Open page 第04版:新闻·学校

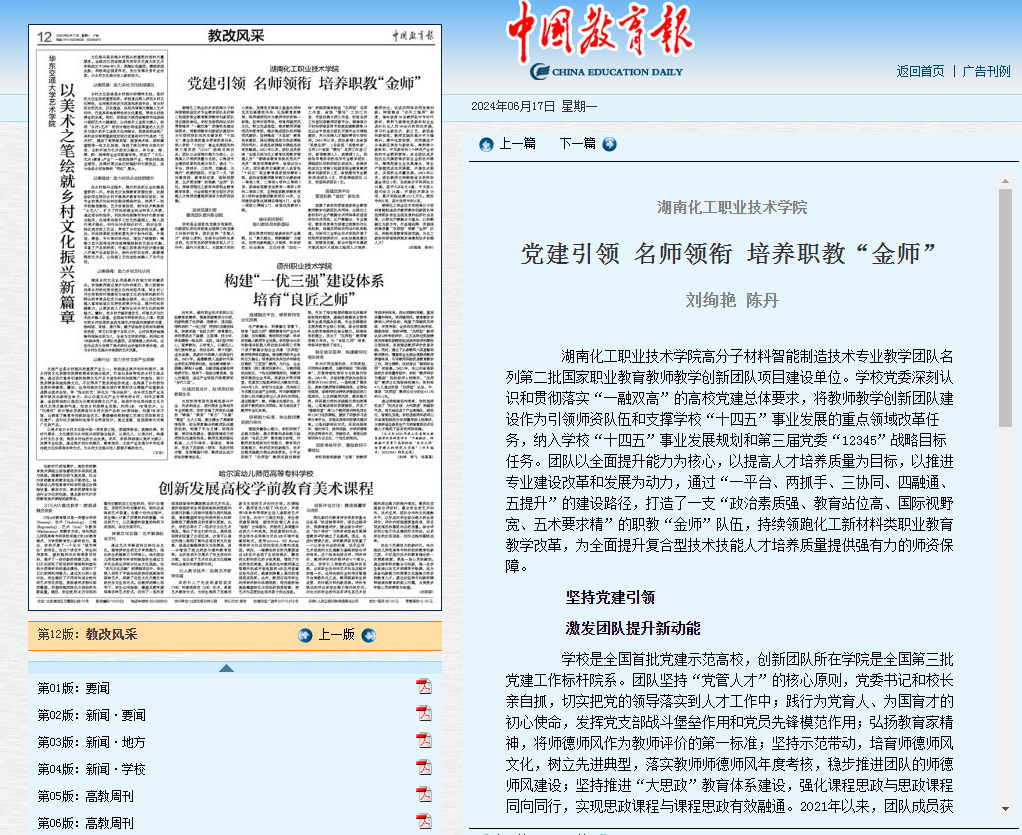pyautogui.click(x=91, y=769)
